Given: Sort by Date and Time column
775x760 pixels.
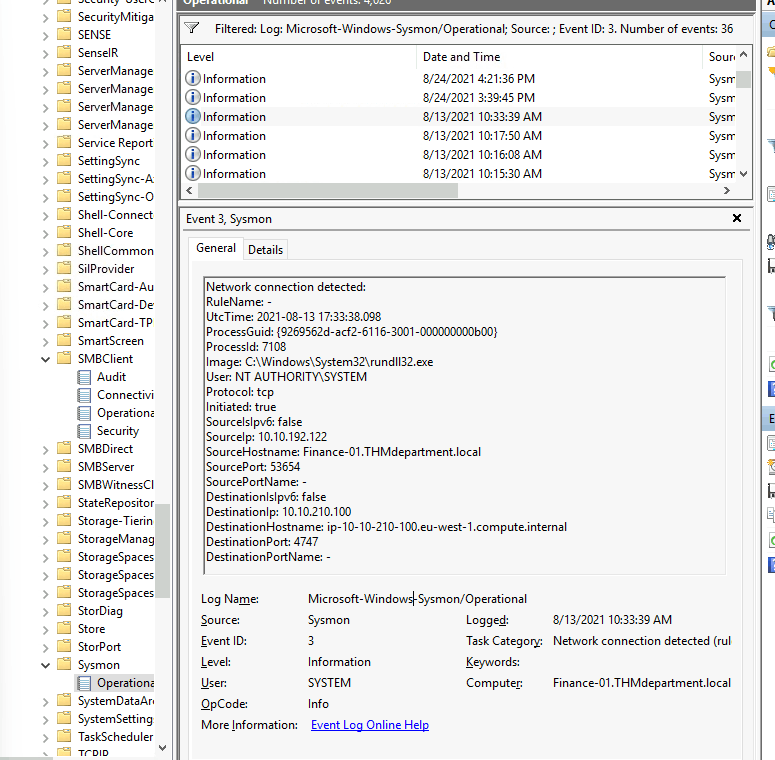Looking at the screenshot, I should point(559,57).
